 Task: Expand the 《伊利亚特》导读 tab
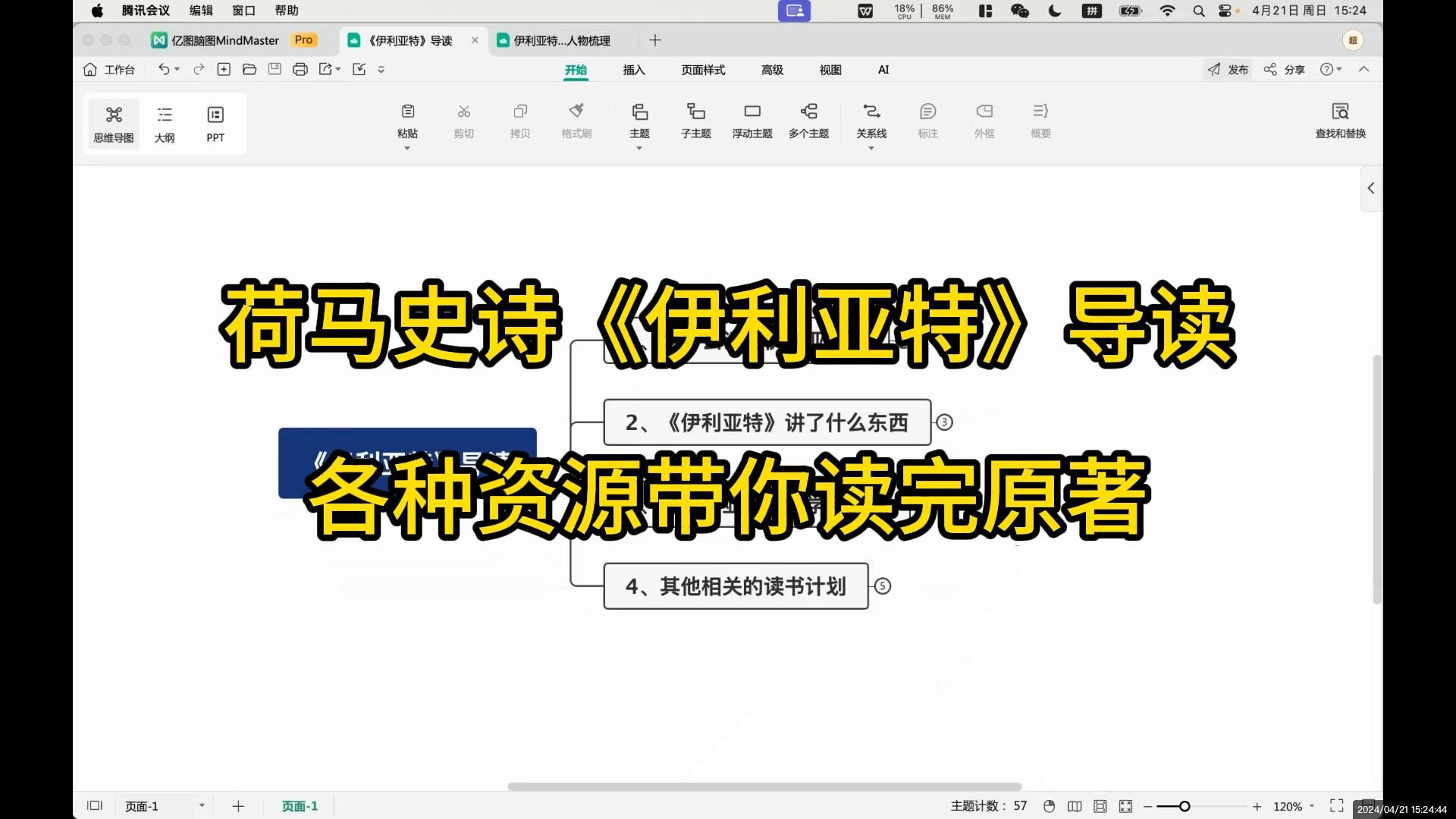tap(410, 40)
